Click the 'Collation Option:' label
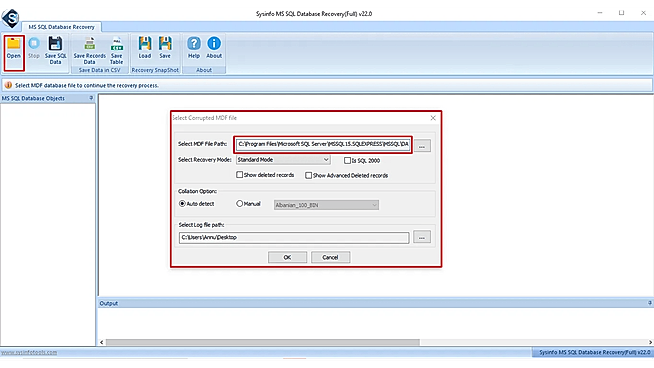This screenshot has height=368, width=654. 197,191
